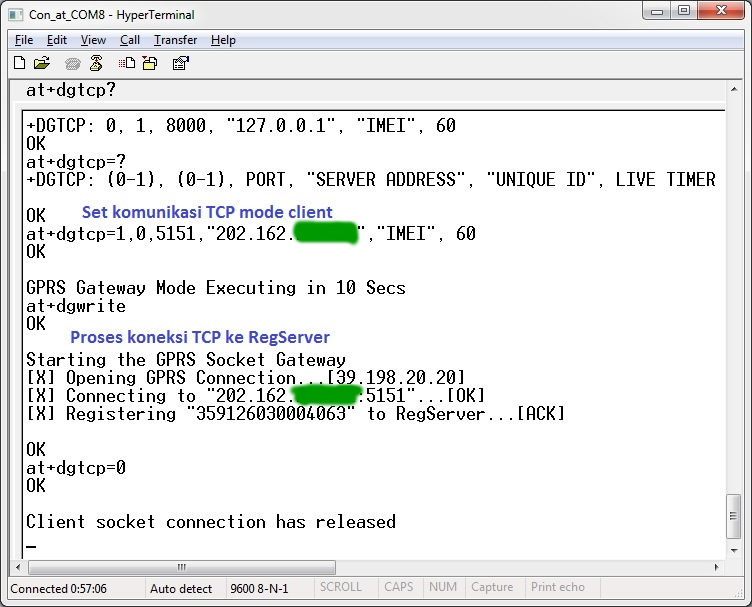
Task: Click the greyed Call telephone icon
Action: pos(72,63)
